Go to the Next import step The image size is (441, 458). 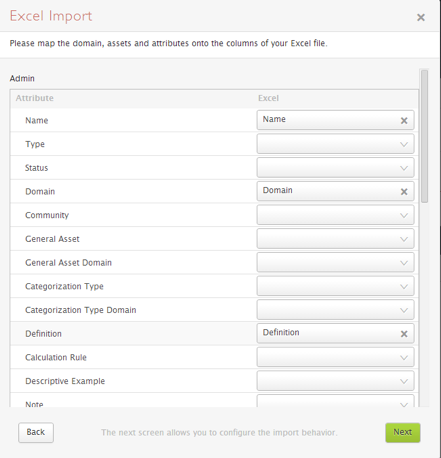(x=403, y=432)
